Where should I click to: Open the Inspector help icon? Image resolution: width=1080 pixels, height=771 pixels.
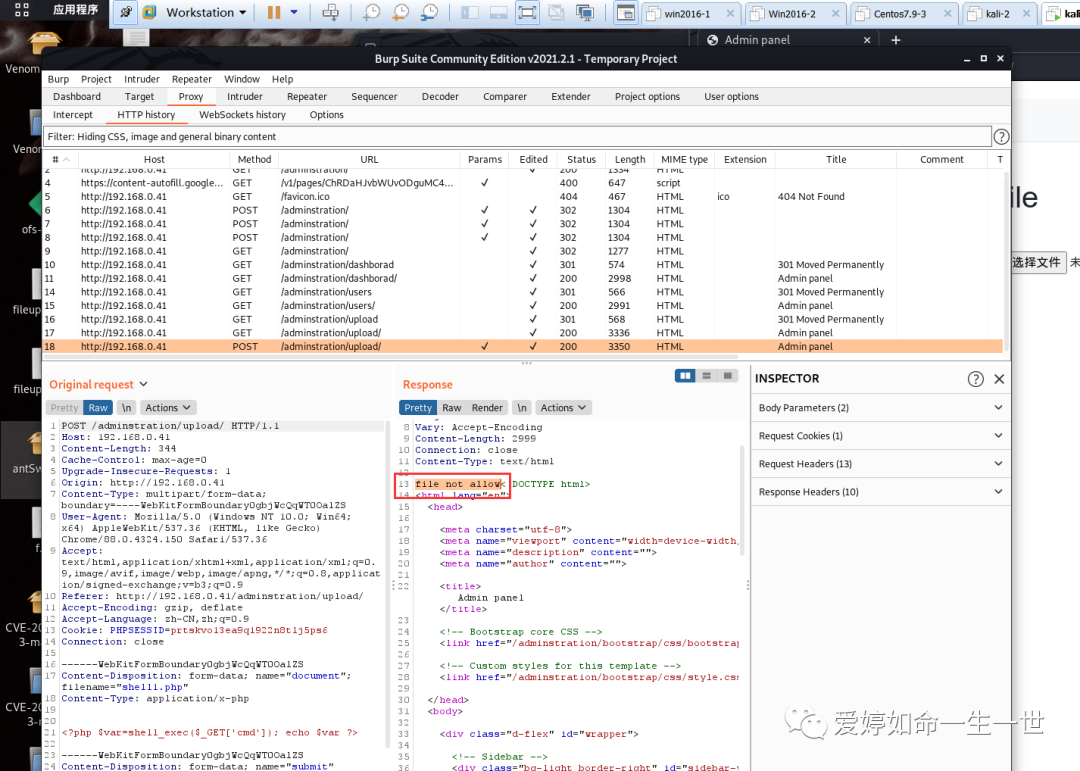pyautogui.click(x=975, y=378)
